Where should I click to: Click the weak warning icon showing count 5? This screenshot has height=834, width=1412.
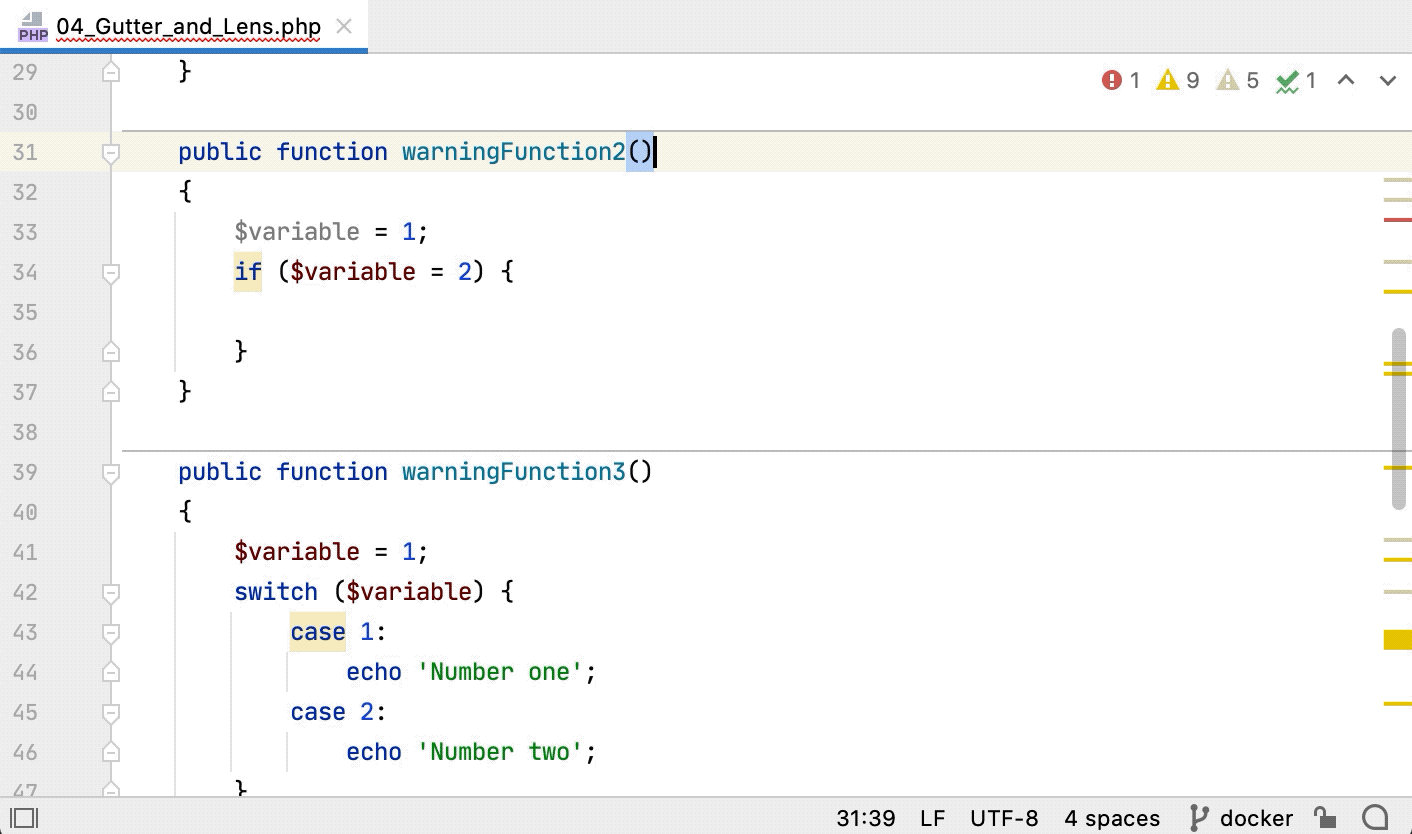[1228, 80]
